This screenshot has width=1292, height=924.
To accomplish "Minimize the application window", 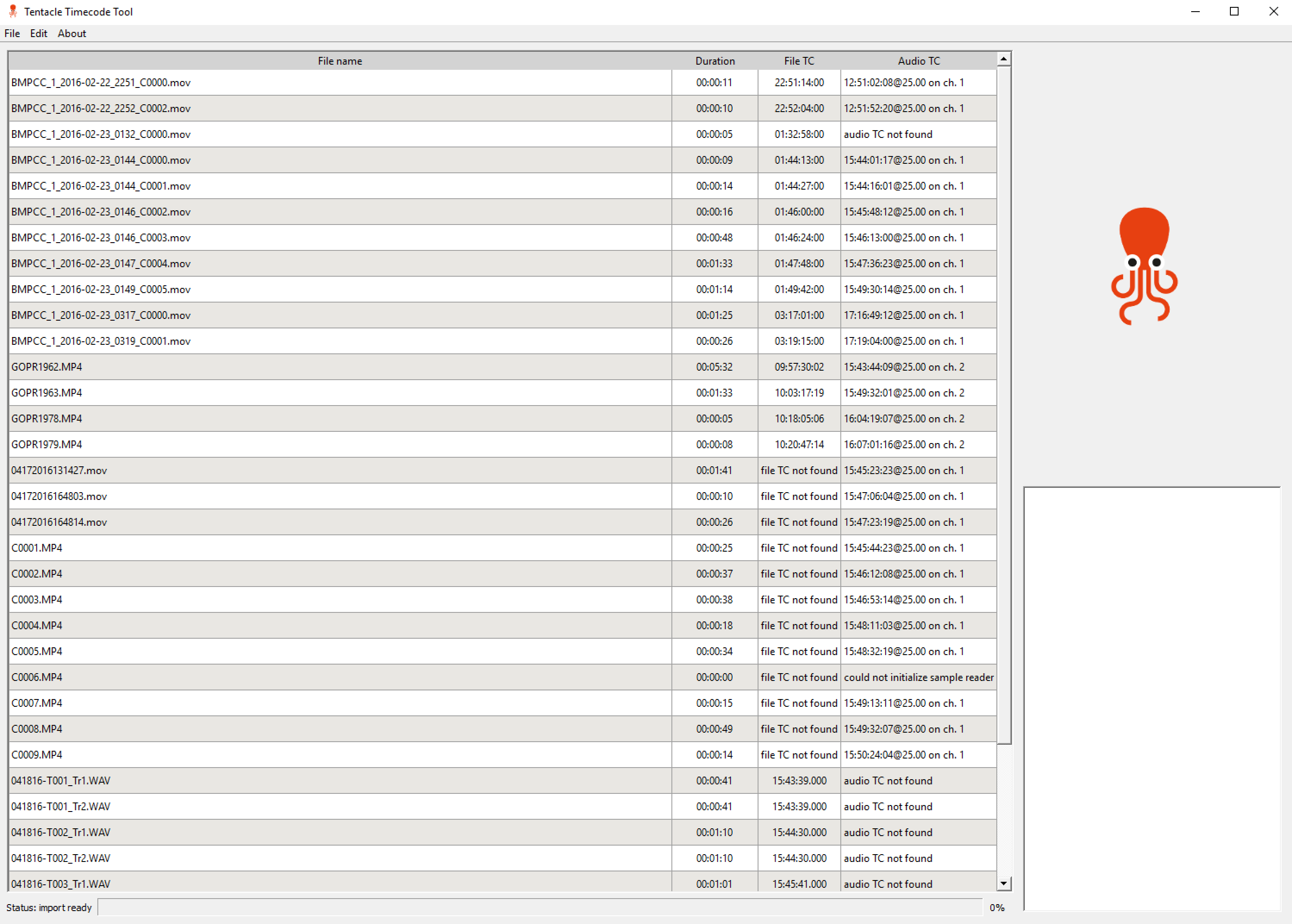I will pyautogui.click(x=1195, y=11).
